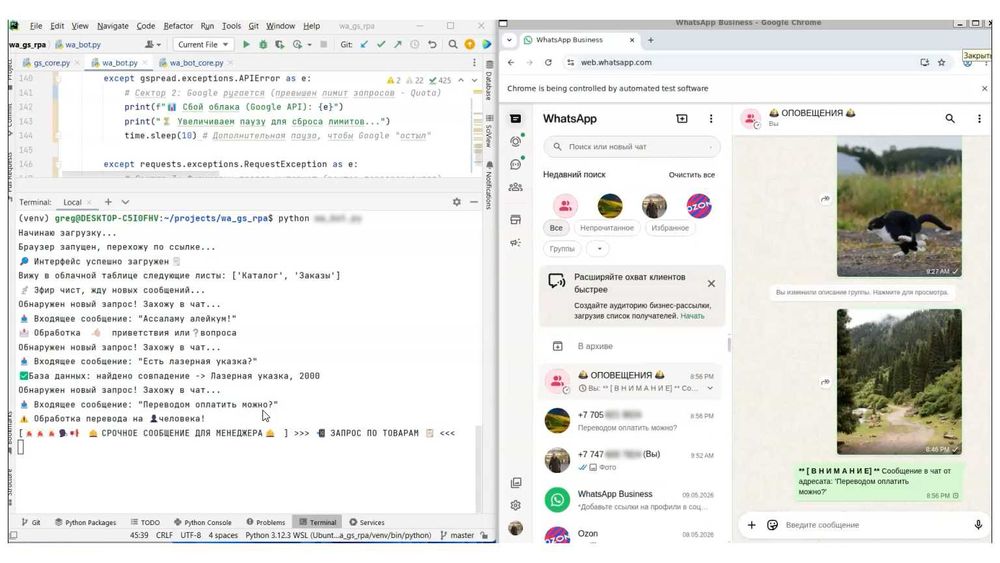The width and height of the screenshot is (1000, 563).
Task: Open Ozon chat in list
Action: pos(632,534)
